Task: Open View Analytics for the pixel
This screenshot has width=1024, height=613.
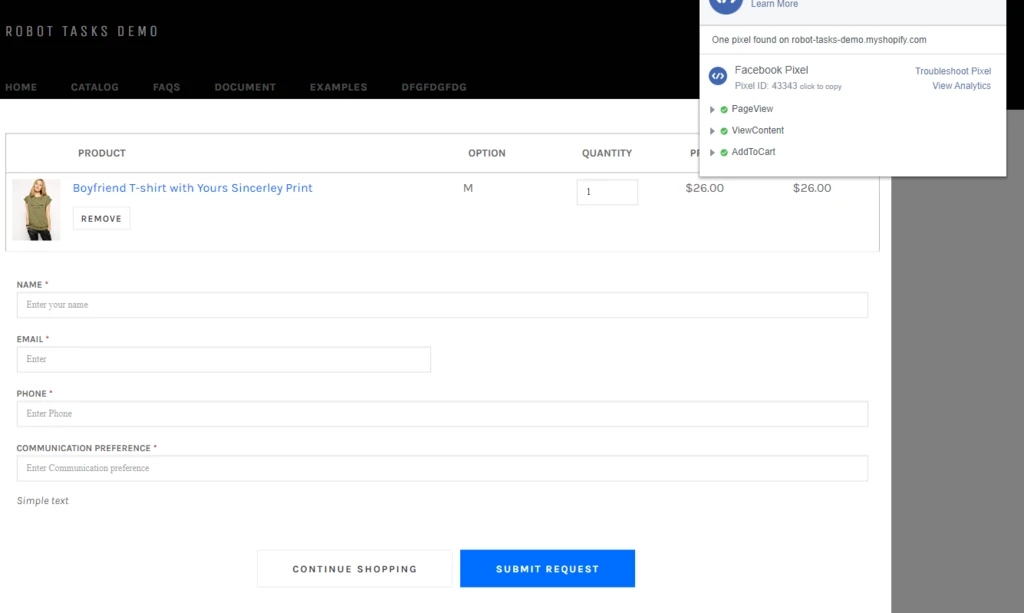Action: [x=961, y=86]
